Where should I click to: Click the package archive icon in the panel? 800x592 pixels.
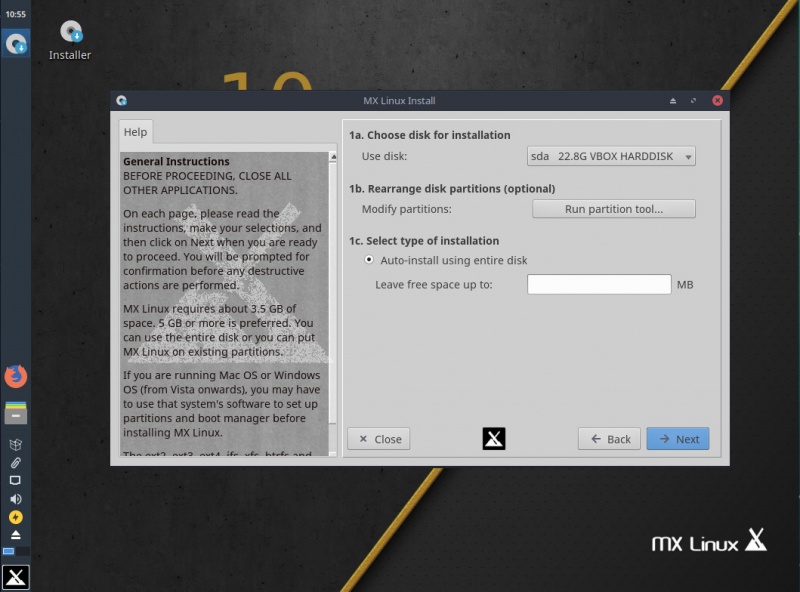click(x=14, y=411)
